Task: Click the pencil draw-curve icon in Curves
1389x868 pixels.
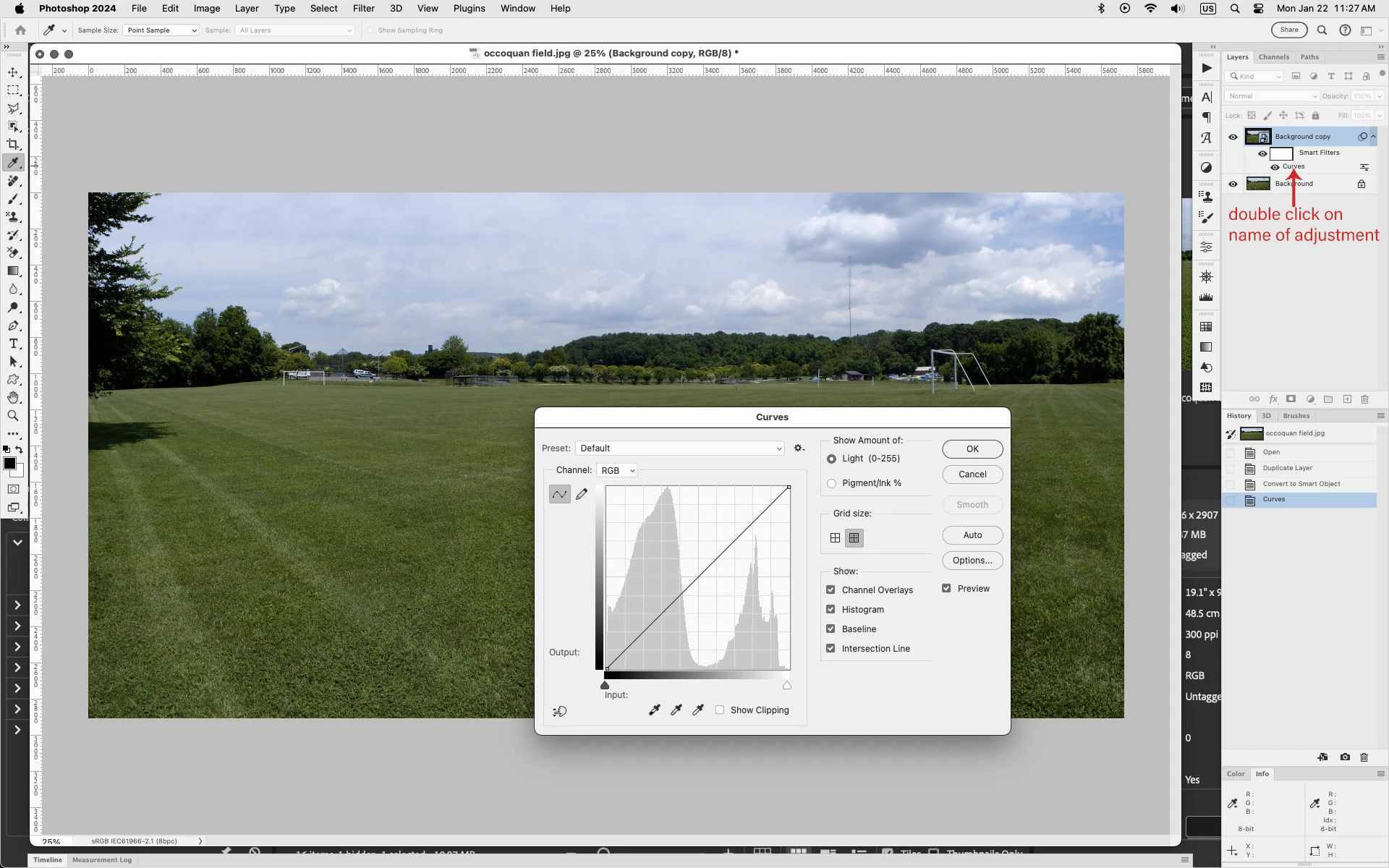Action: pos(582,494)
